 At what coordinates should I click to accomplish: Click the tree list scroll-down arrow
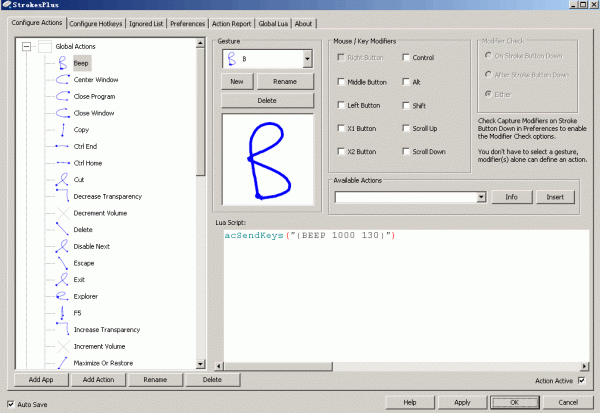point(200,364)
